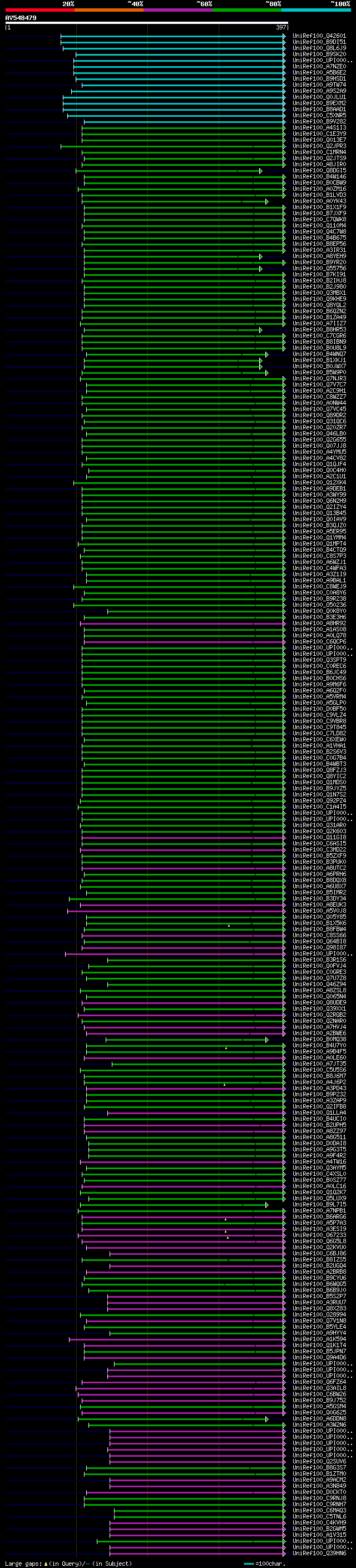This screenshot has width=356, height=1568.
Task: Select hit label UniRef100_B1LVD3
Action: (x=319, y=195)
